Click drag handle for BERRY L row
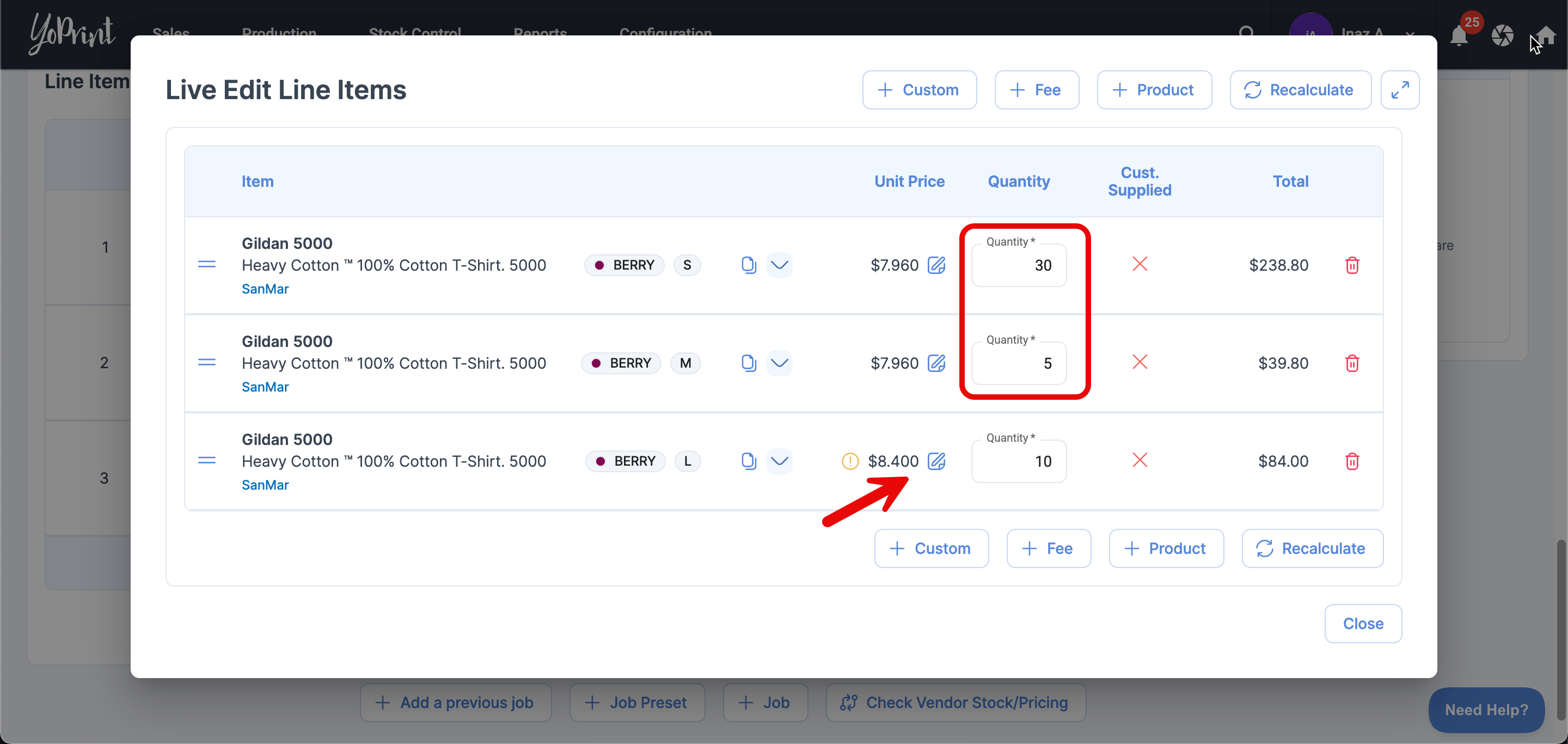This screenshot has width=1568, height=744. point(207,461)
